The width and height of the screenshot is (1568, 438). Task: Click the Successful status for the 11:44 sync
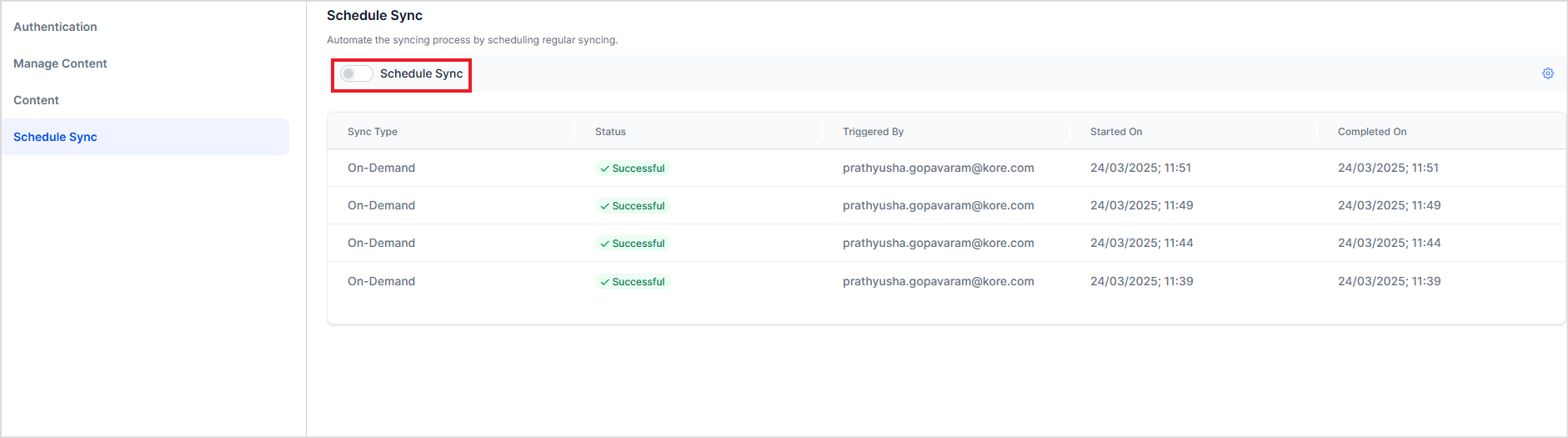[x=634, y=244]
